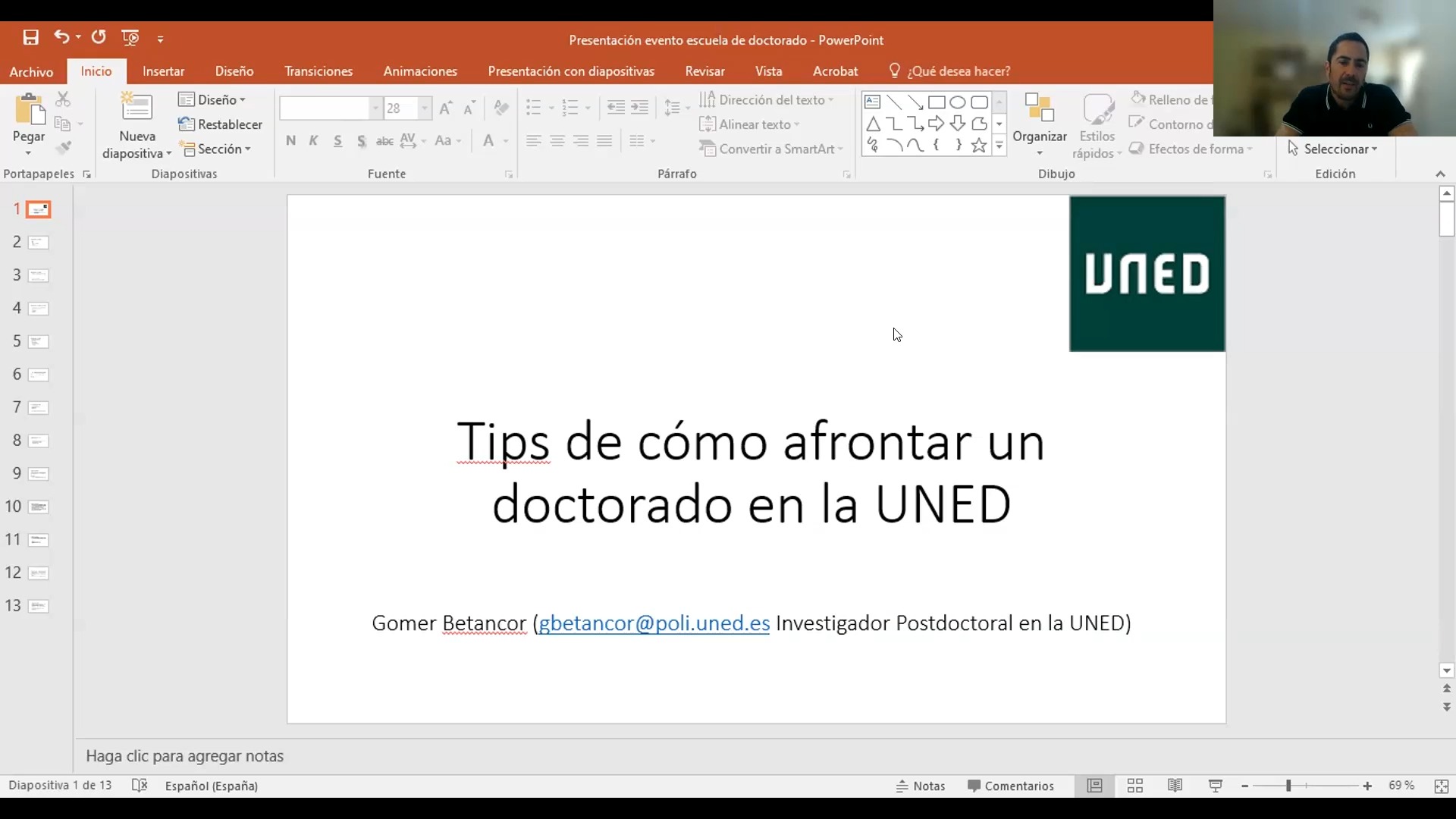This screenshot has width=1456, height=819.
Task: Click the spell check icon in status bar
Action: (140, 786)
